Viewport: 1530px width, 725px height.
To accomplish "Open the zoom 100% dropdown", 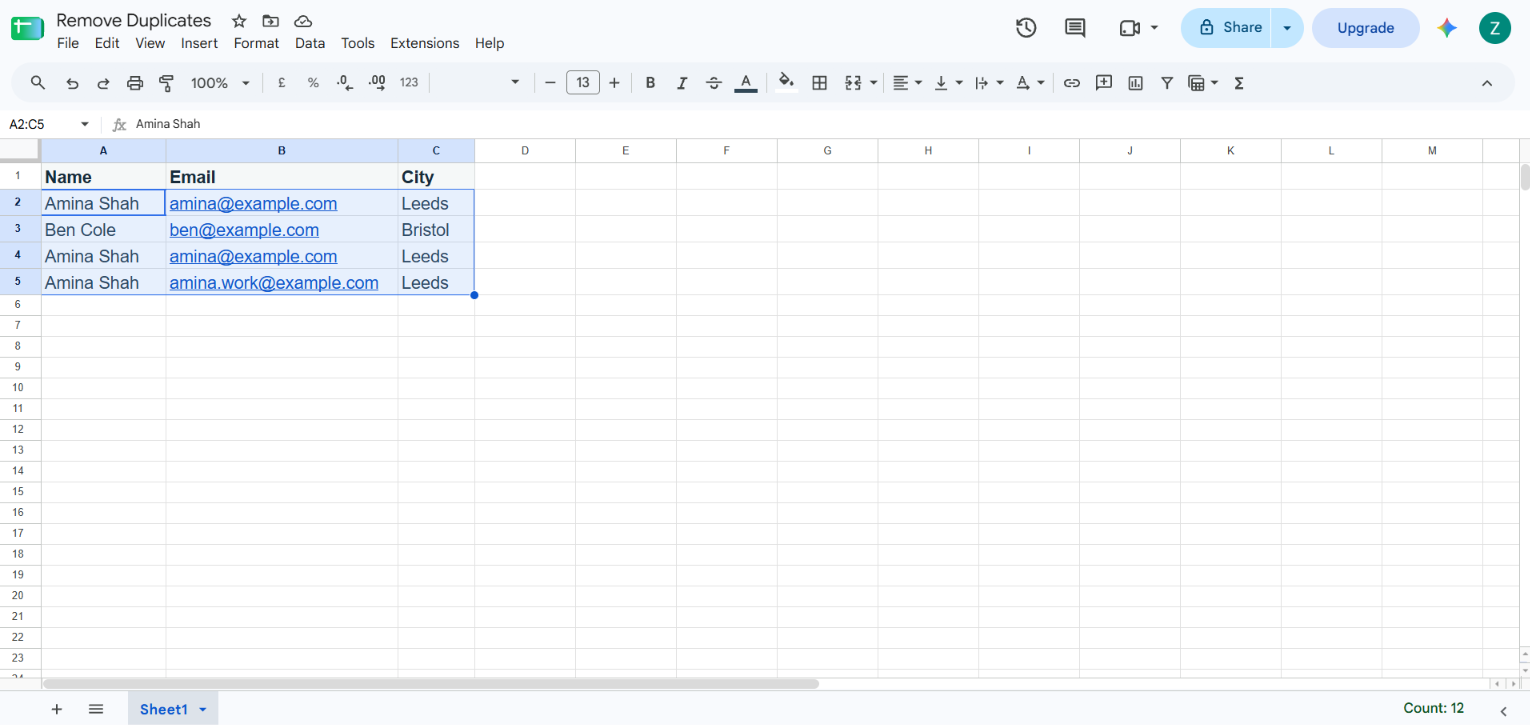I will click(220, 83).
